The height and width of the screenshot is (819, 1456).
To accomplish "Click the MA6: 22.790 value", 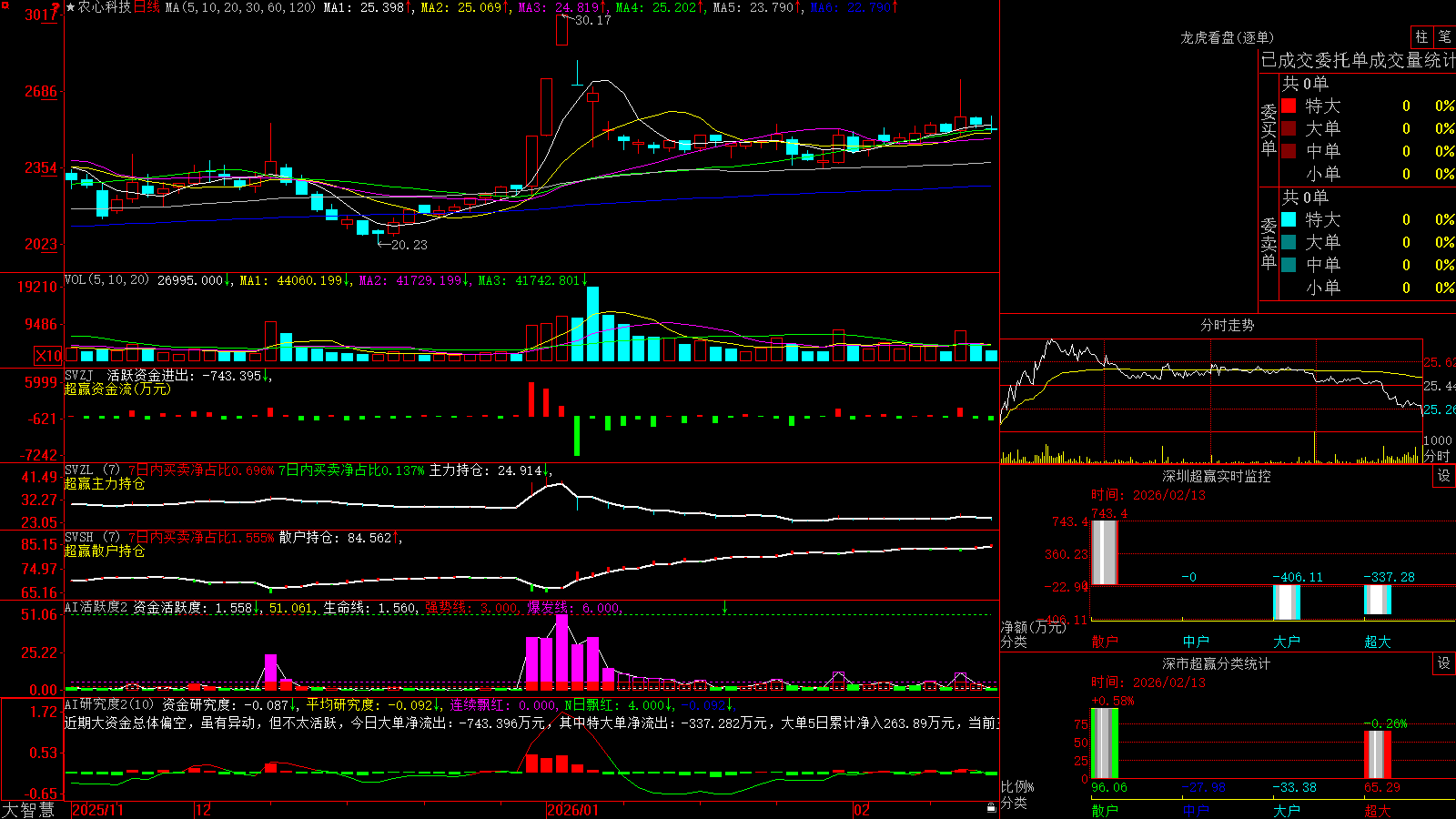I will click(854, 7).
